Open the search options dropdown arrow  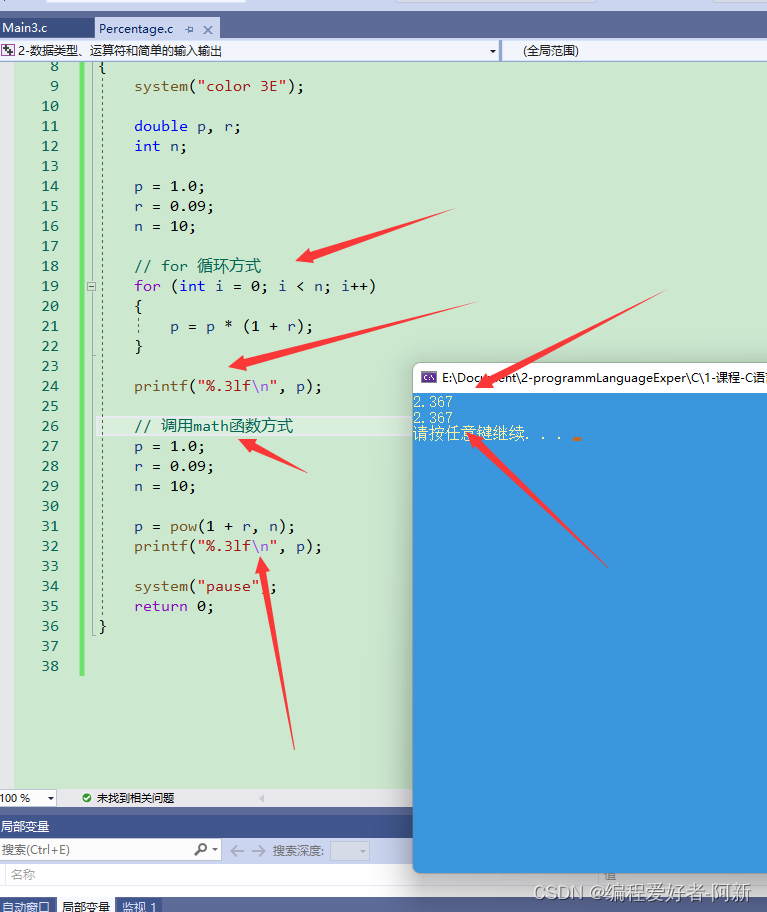pyautogui.click(x=215, y=850)
